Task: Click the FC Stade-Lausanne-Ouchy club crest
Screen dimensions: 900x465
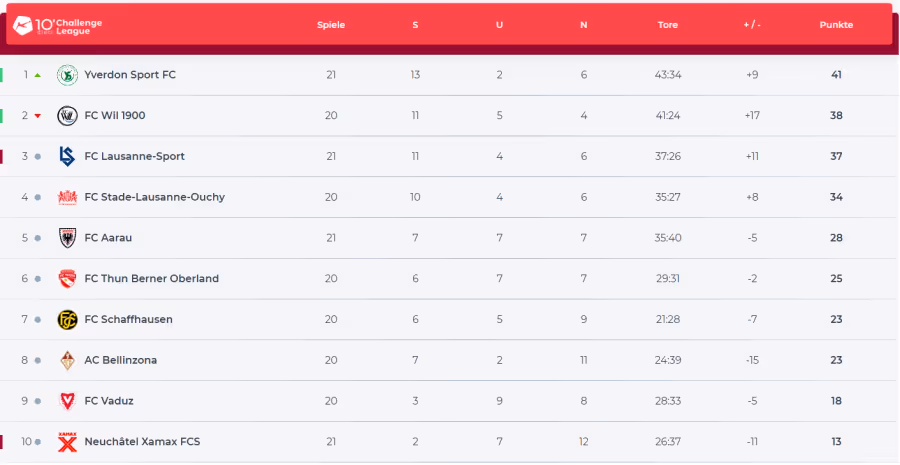Action: (x=67, y=197)
